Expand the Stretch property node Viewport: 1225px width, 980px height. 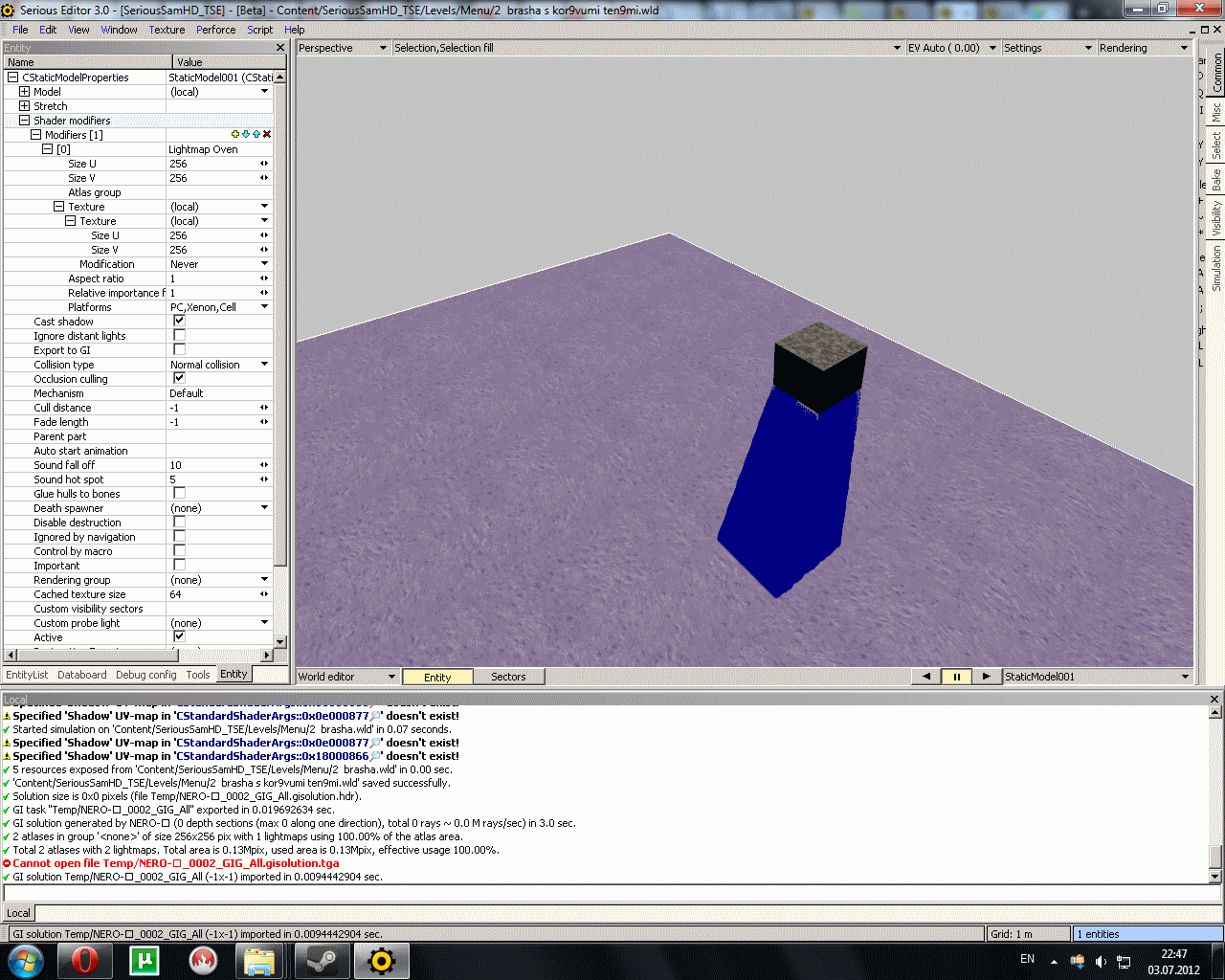click(x=24, y=106)
